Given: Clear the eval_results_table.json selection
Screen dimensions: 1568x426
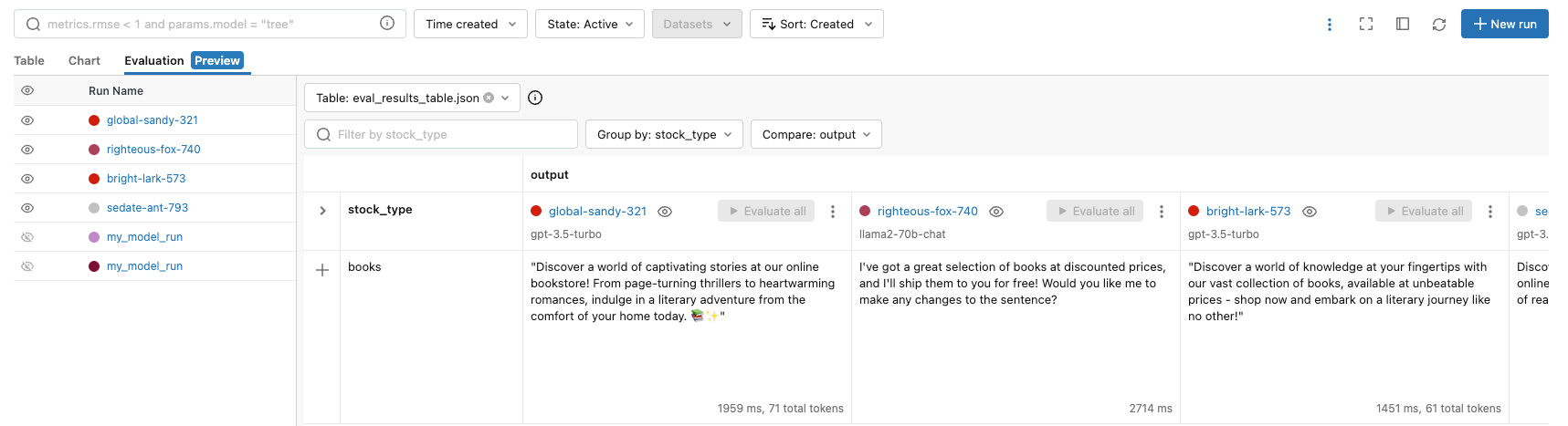Looking at the screenshot, I should (489, 98).
